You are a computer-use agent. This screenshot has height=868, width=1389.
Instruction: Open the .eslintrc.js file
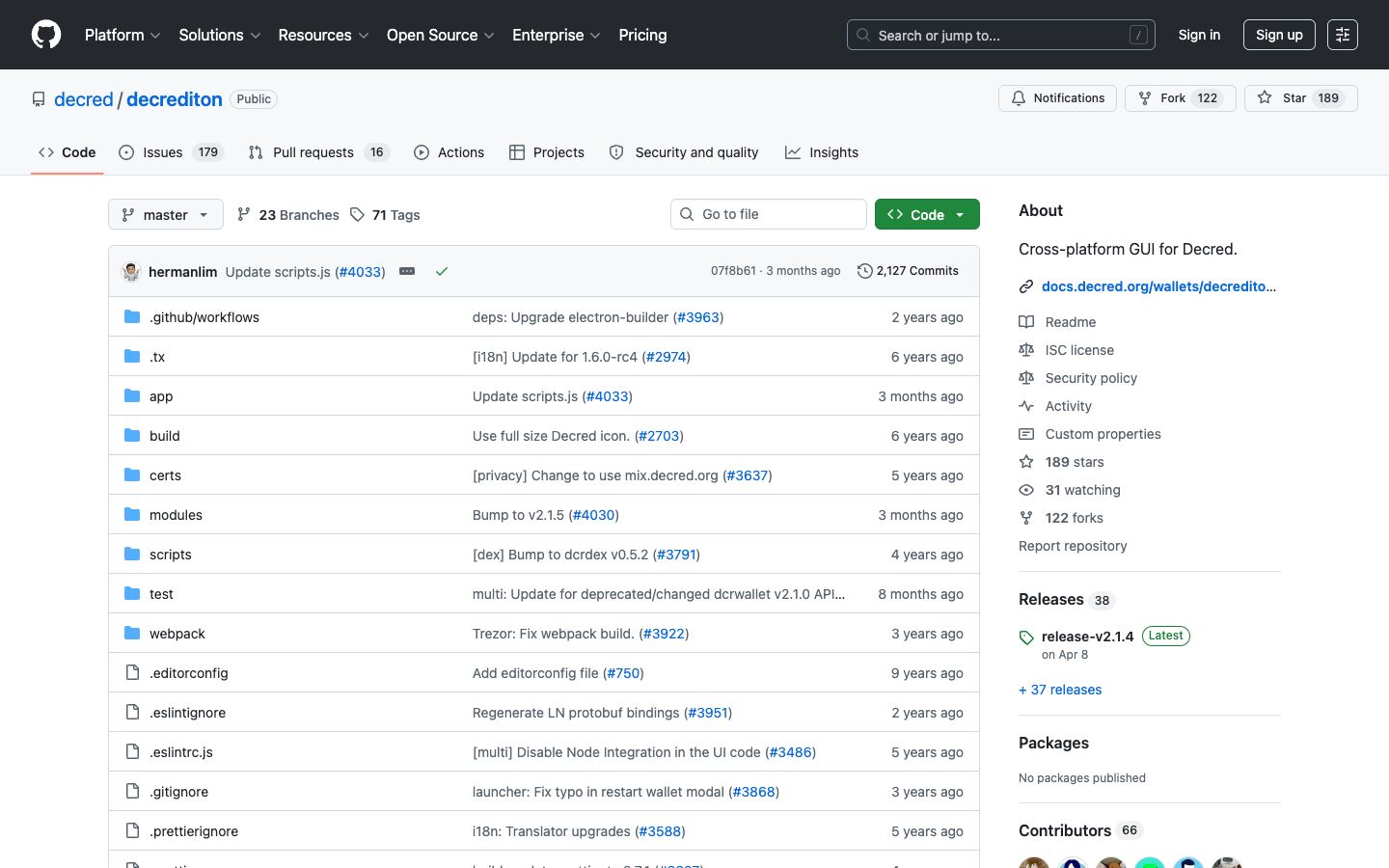point(181,752)
